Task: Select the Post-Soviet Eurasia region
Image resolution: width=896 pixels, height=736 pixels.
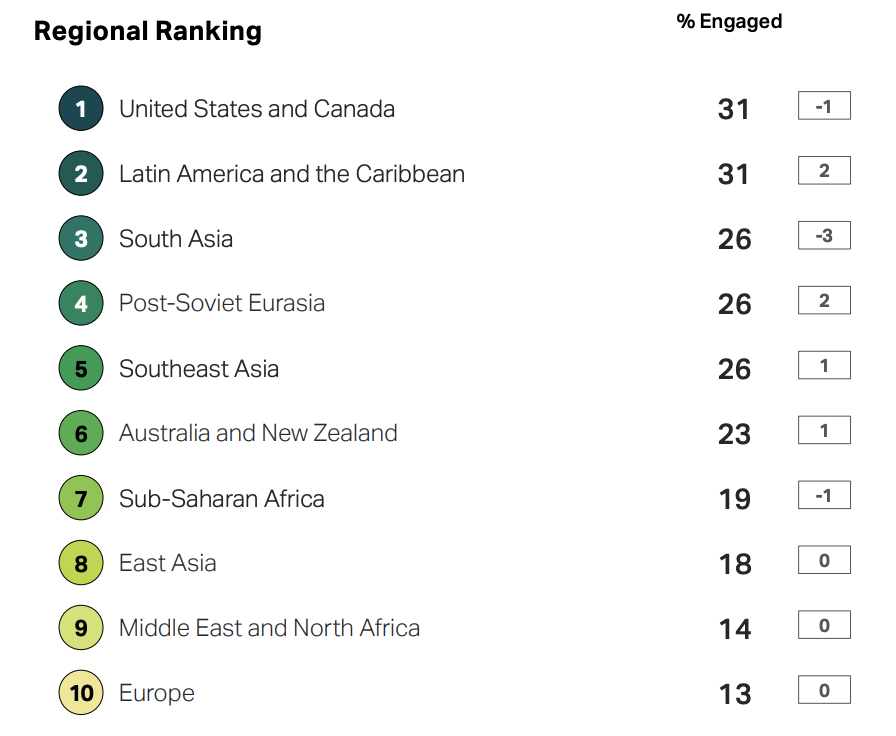Action: [222, 303]
